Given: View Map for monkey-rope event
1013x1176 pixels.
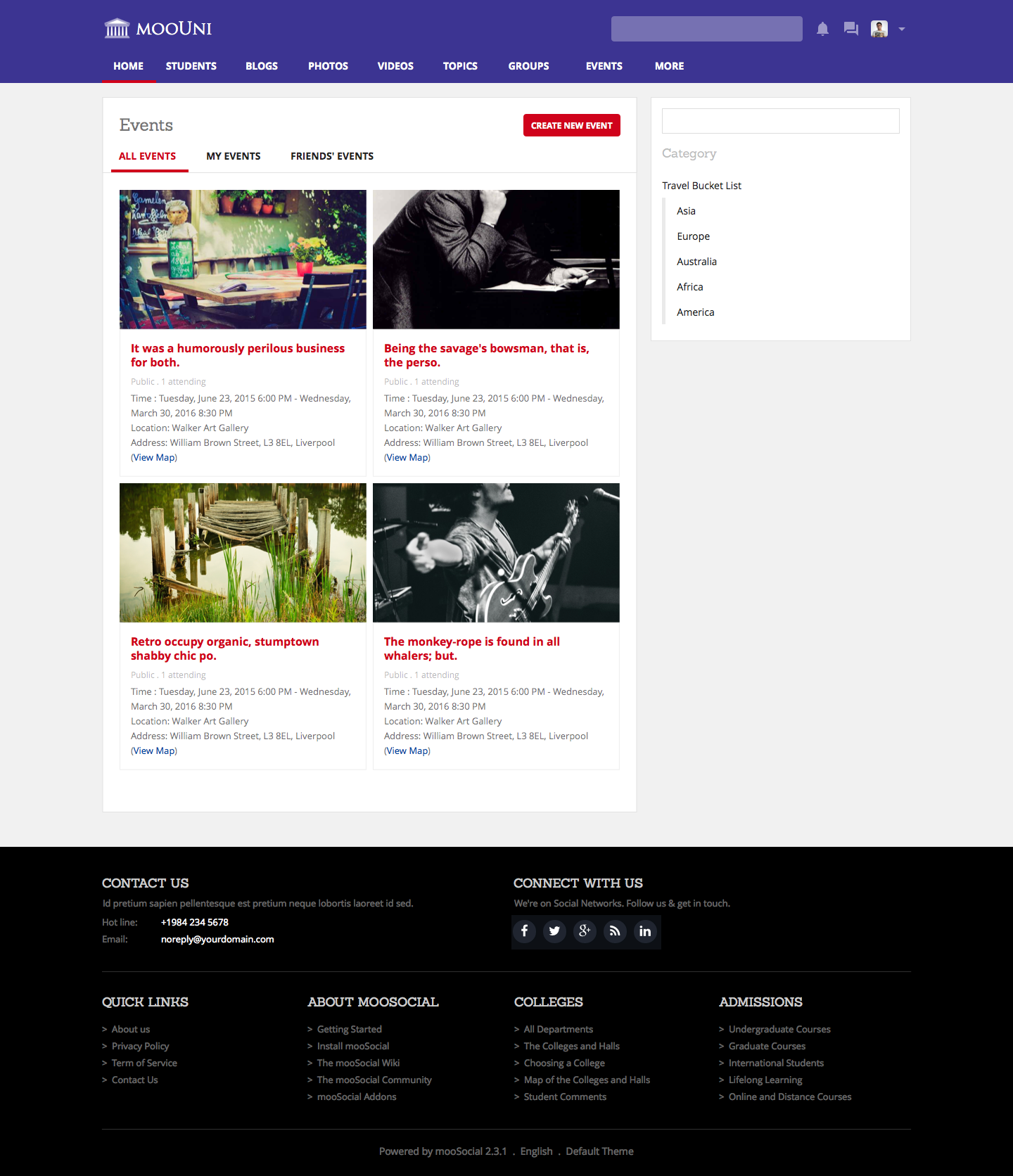Looking at the screenshot, I should [407, 751].
